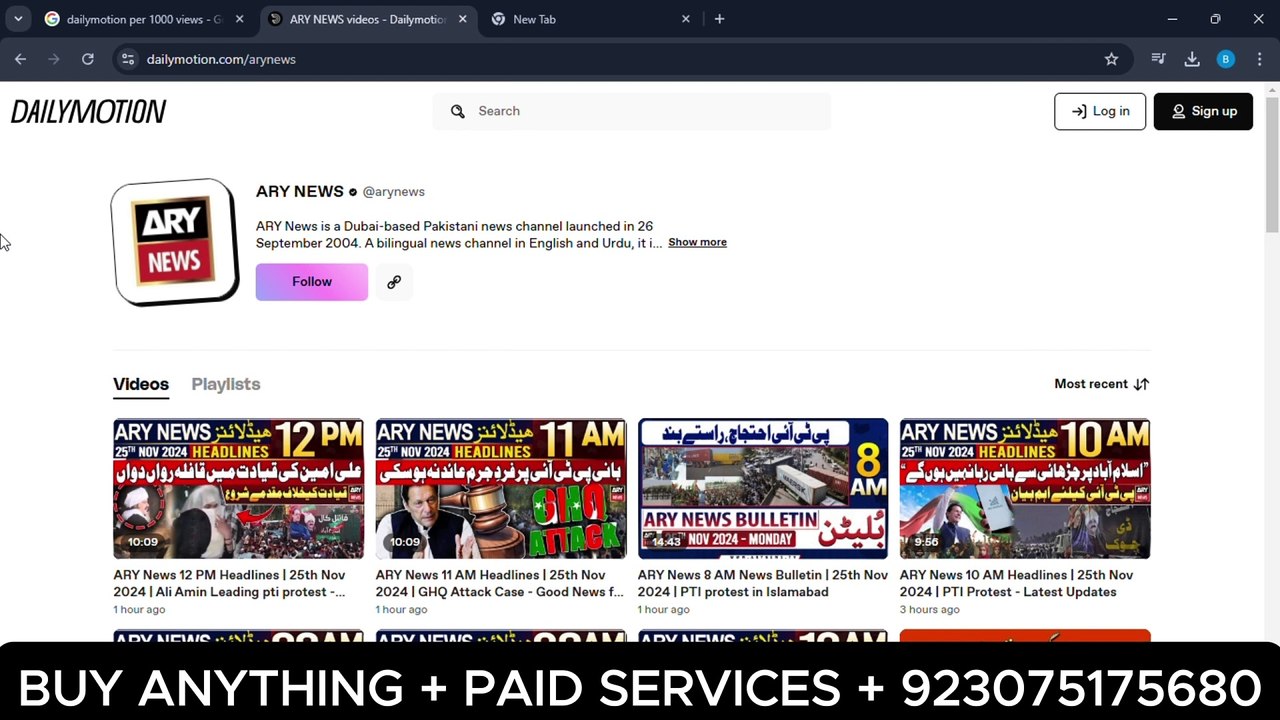The image size is (1280, 720).
Task: Select the Videos tab
Action: [x=141, y=384]
